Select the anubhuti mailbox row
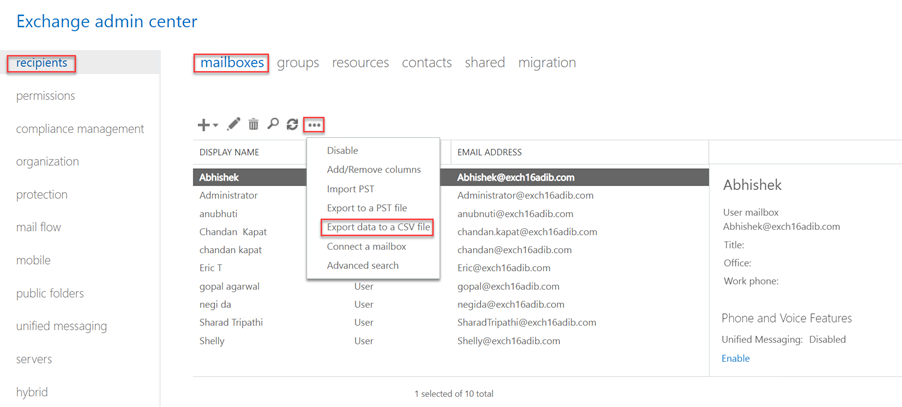 point(450,214)
